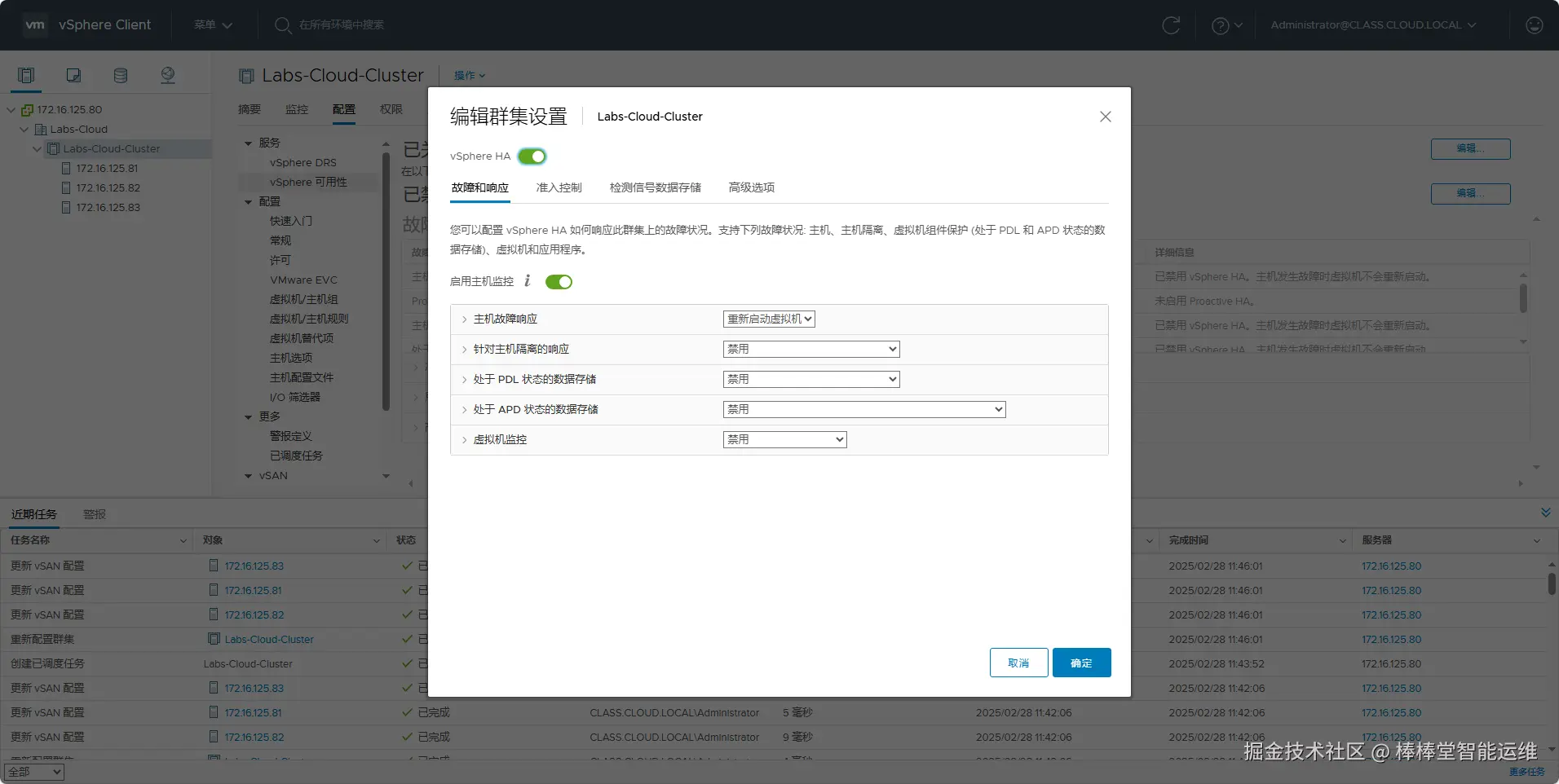Click the recent tasks vertical scrollbar

(1552, 584)
